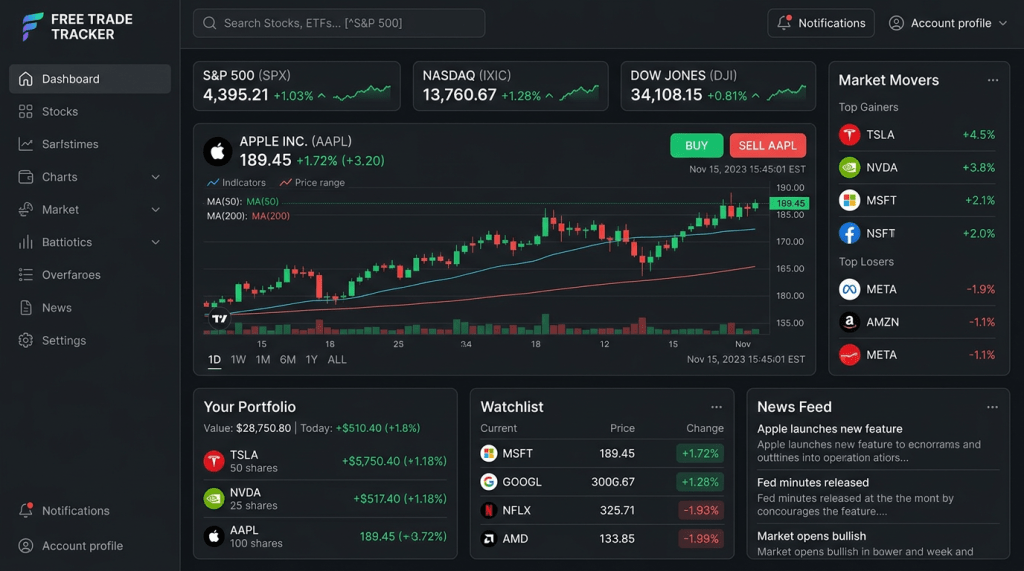Click the TSLA icon in Your Portfolio

(214, 461)
